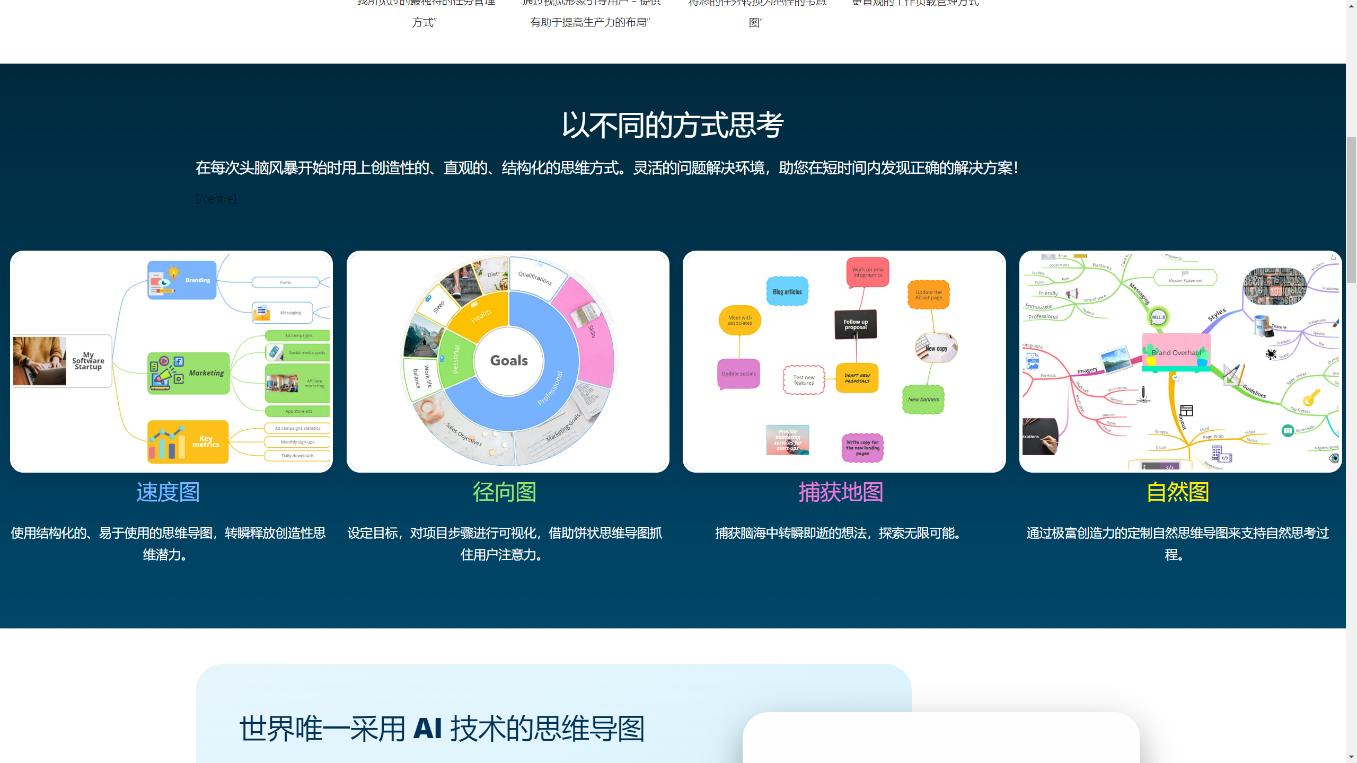Click the description starting 通过极富创造力的定制自然思维导图

tap(1178, 544)
